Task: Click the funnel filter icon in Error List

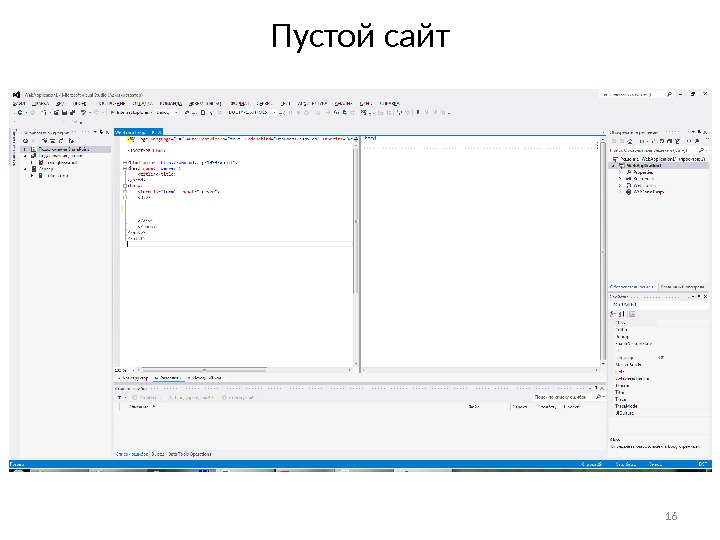Action: coord(119,398)
